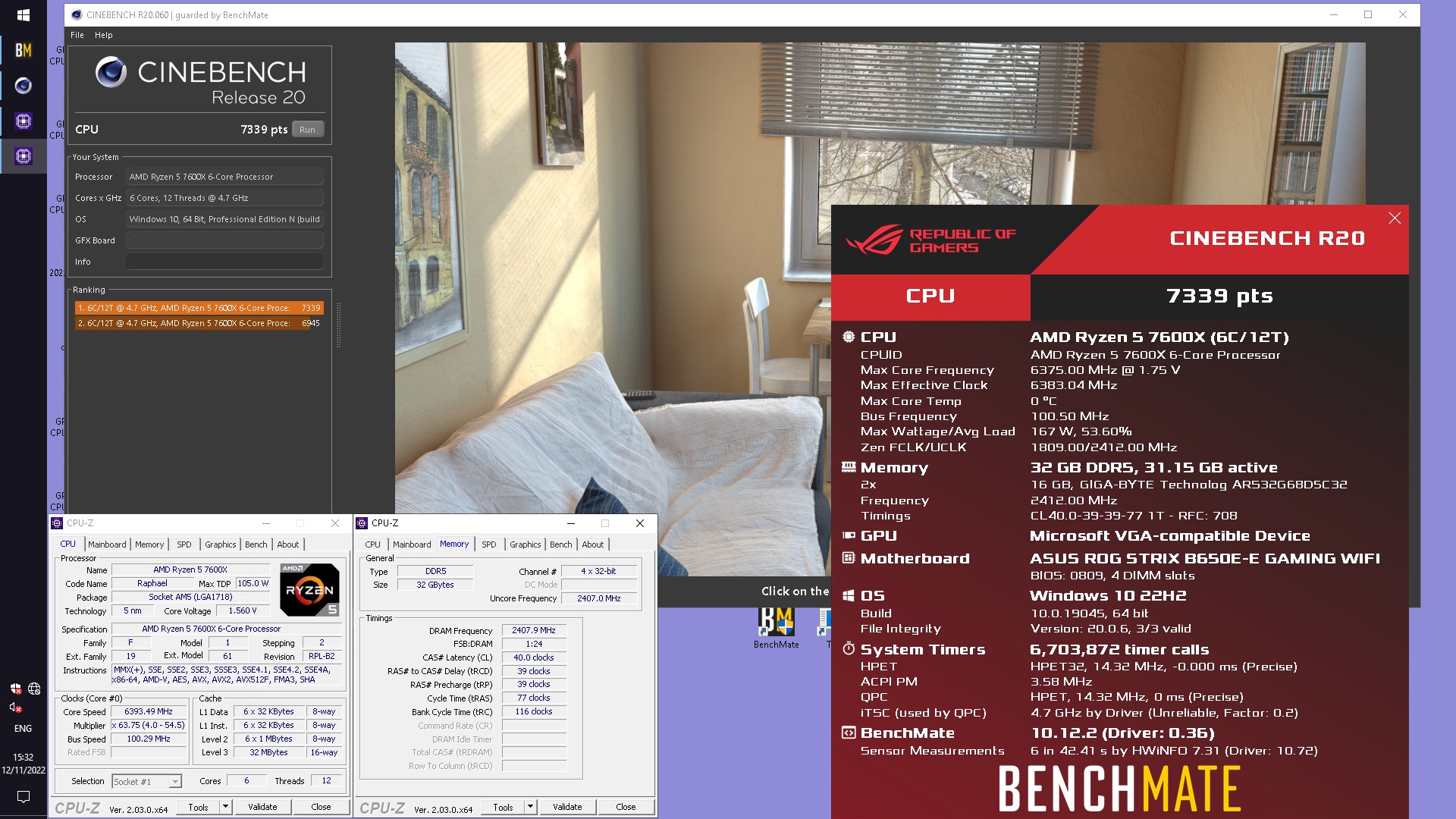Open Bench tab in right CPU-Z window
1456x819 pixels.
(x=561, y=544)
